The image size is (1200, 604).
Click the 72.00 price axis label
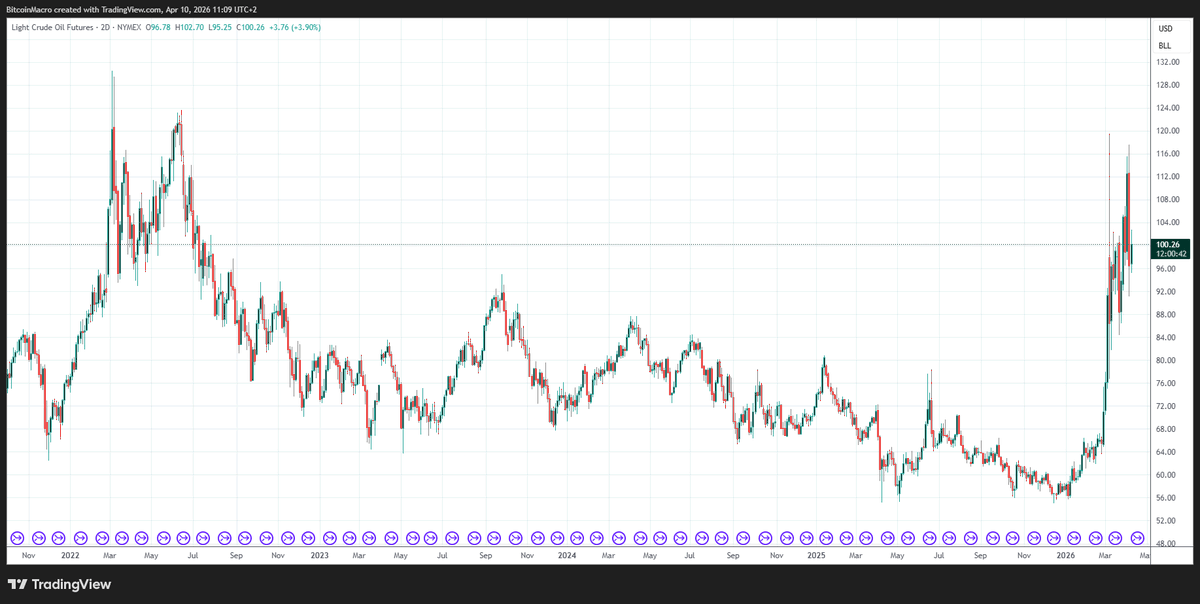point(1168,407)
